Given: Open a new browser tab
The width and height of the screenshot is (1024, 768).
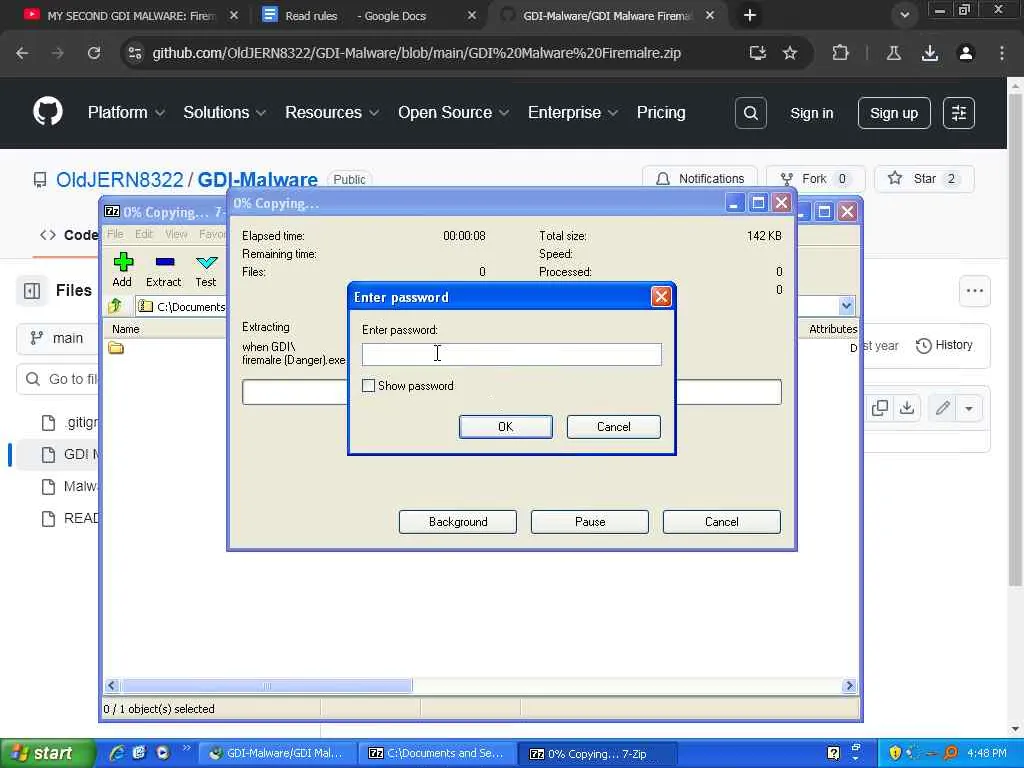Looking at the screenshot, I should (750, 15).
